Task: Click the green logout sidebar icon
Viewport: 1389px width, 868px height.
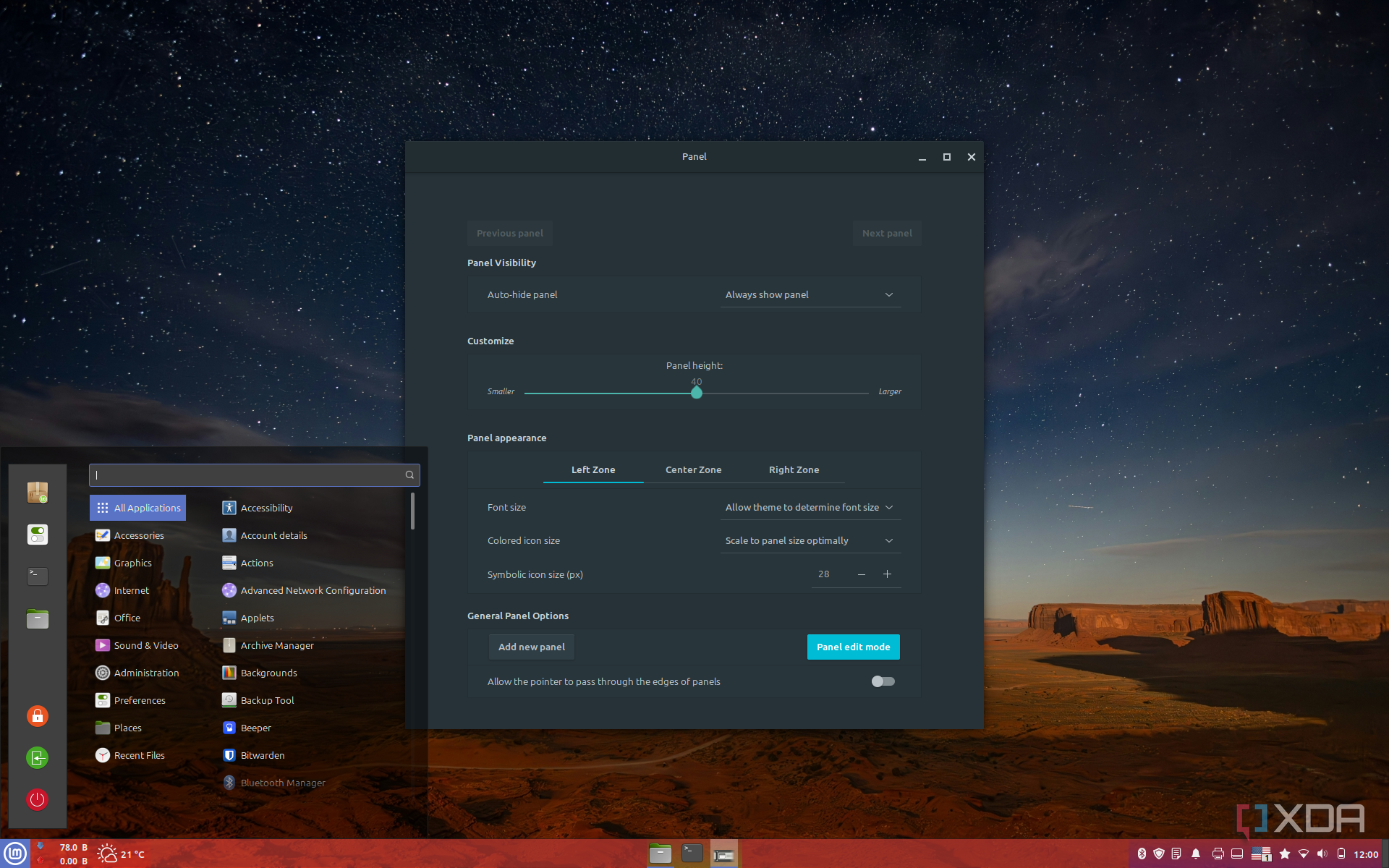Action: point(38,758)
